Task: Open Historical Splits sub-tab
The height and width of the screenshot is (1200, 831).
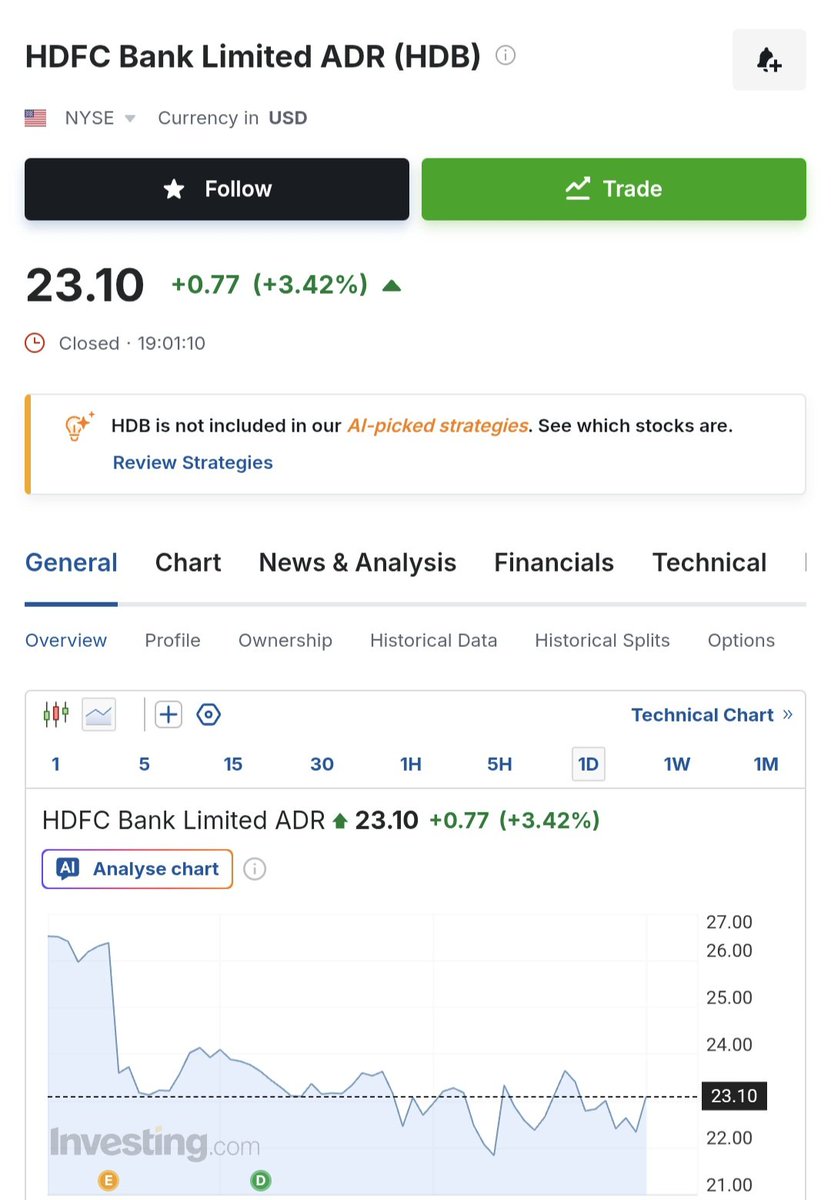Action: click(602, 640)
